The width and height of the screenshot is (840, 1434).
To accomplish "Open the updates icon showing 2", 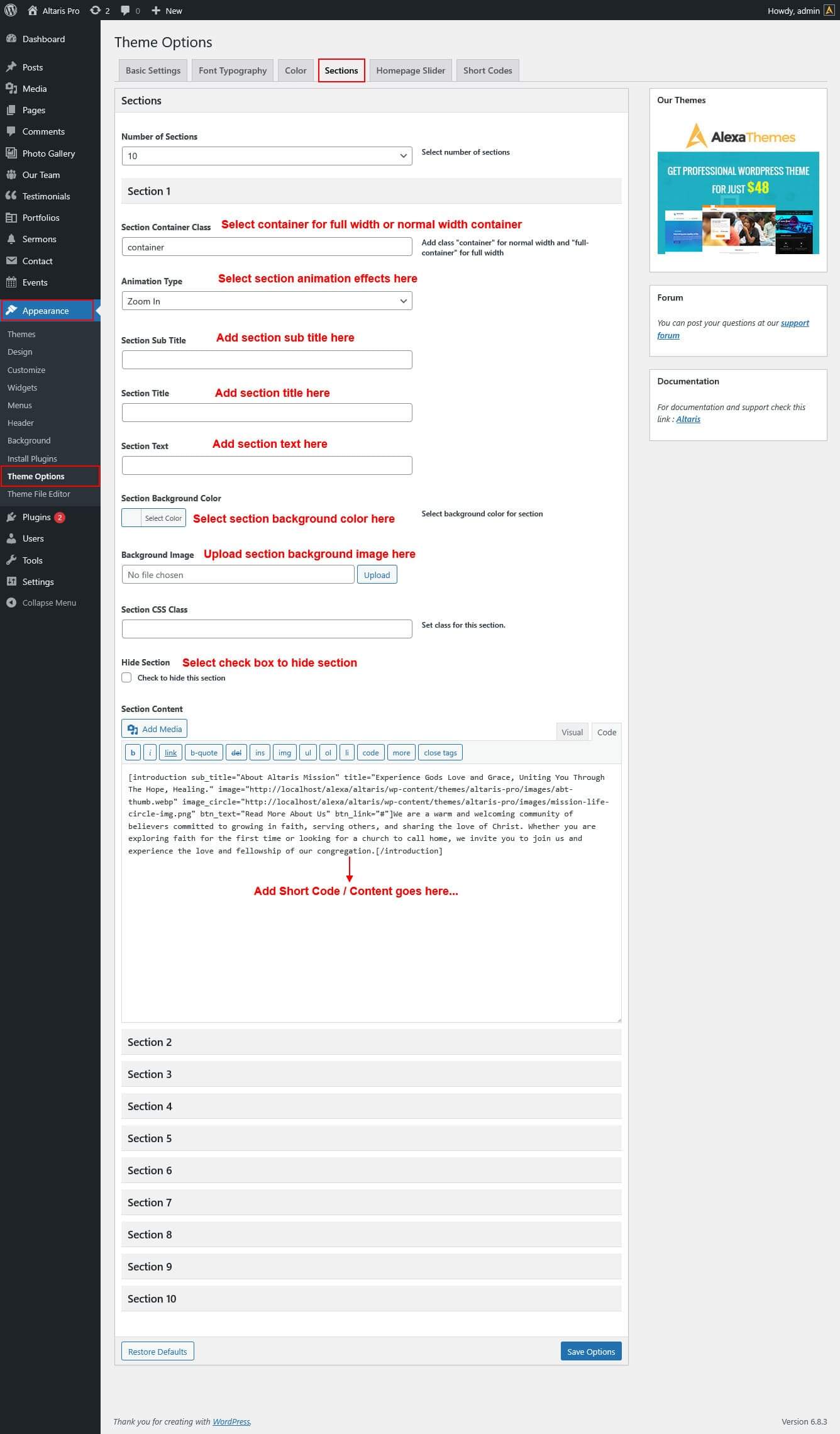I will tap(96, 10).
